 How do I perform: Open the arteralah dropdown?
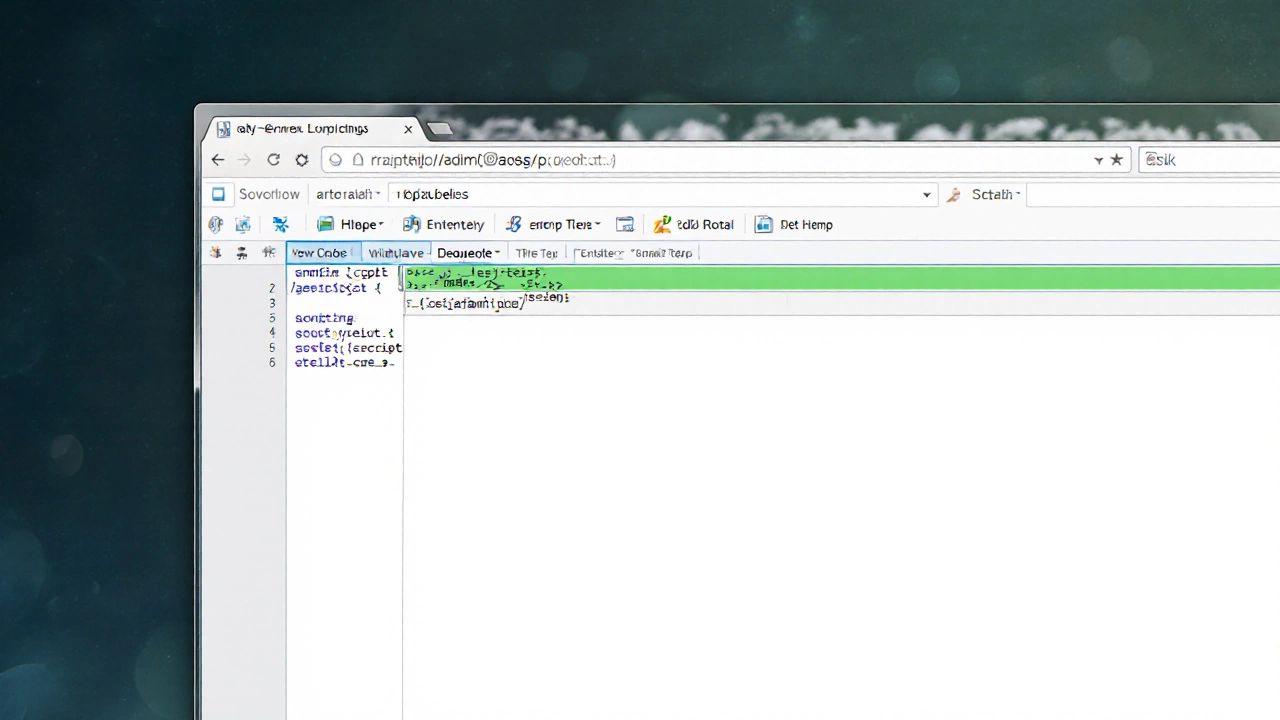(x=348, y=195)
